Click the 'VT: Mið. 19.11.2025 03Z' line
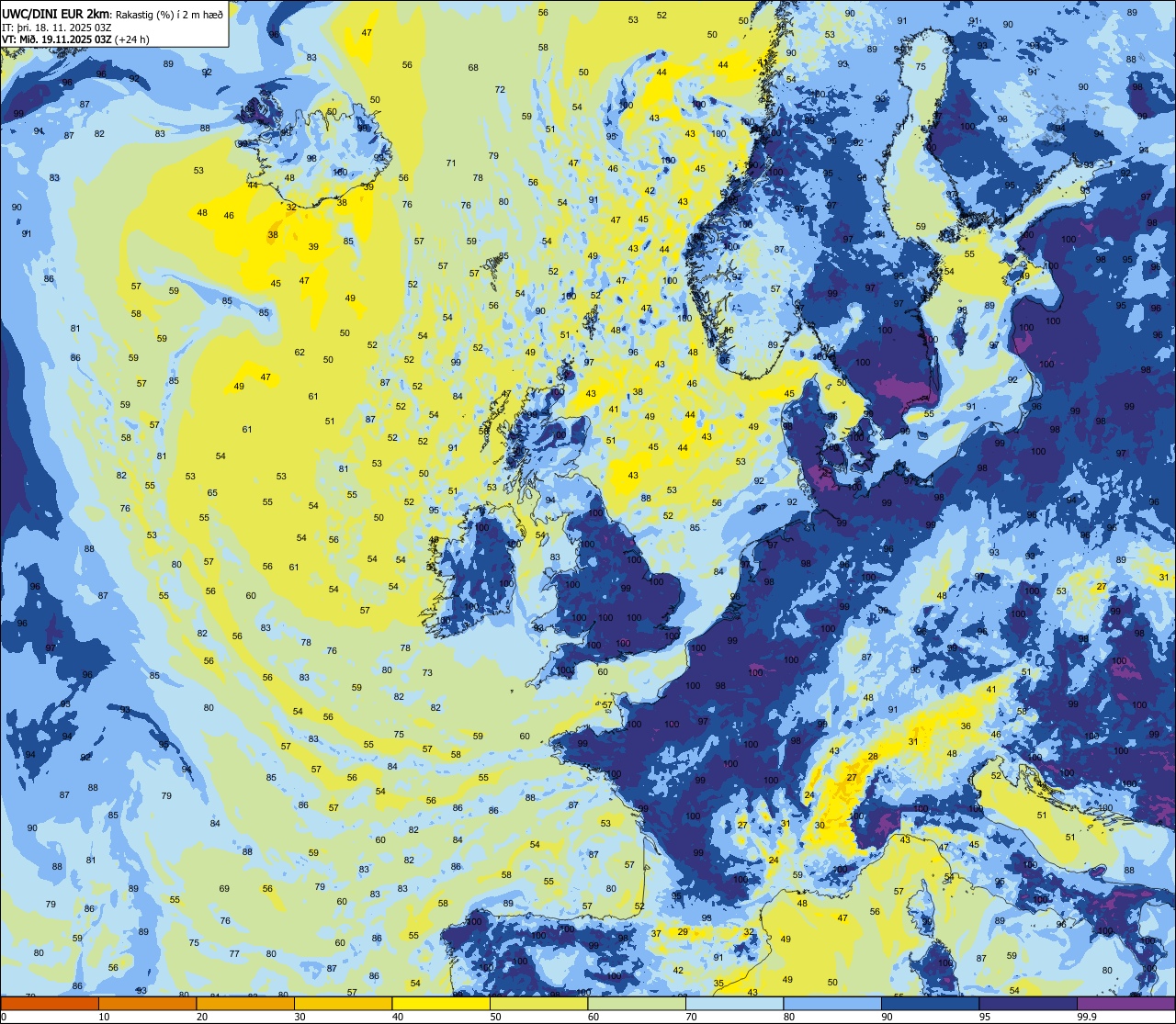1176x1024 pixels. pyautogui.click(x=57, y=39)
